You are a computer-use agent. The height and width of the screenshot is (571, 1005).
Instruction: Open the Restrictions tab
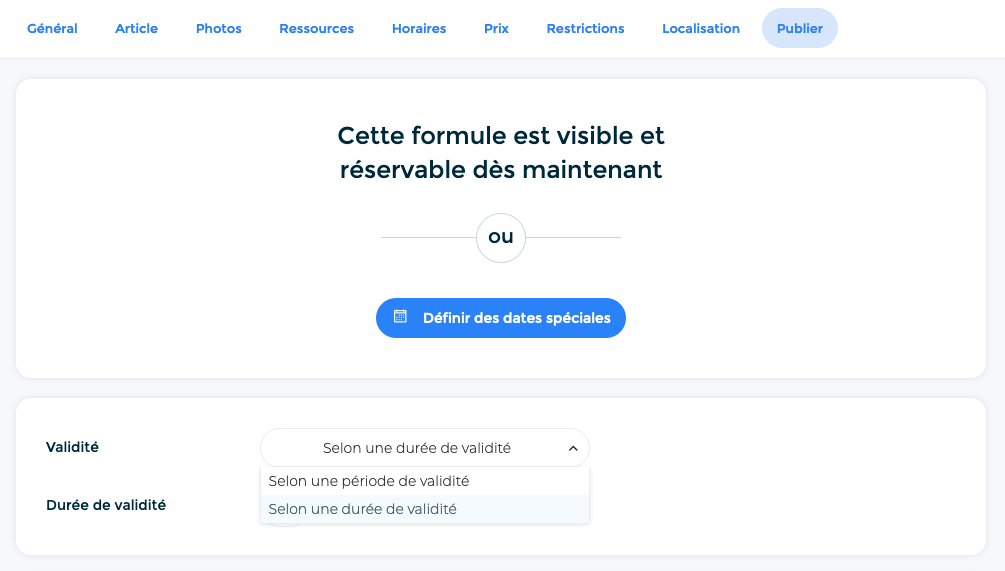click(x=585, y=28)
